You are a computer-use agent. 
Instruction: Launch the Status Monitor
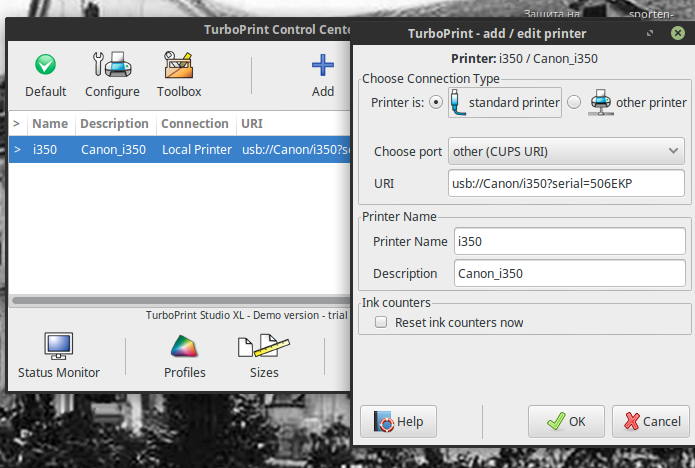(x=59, y=355)
